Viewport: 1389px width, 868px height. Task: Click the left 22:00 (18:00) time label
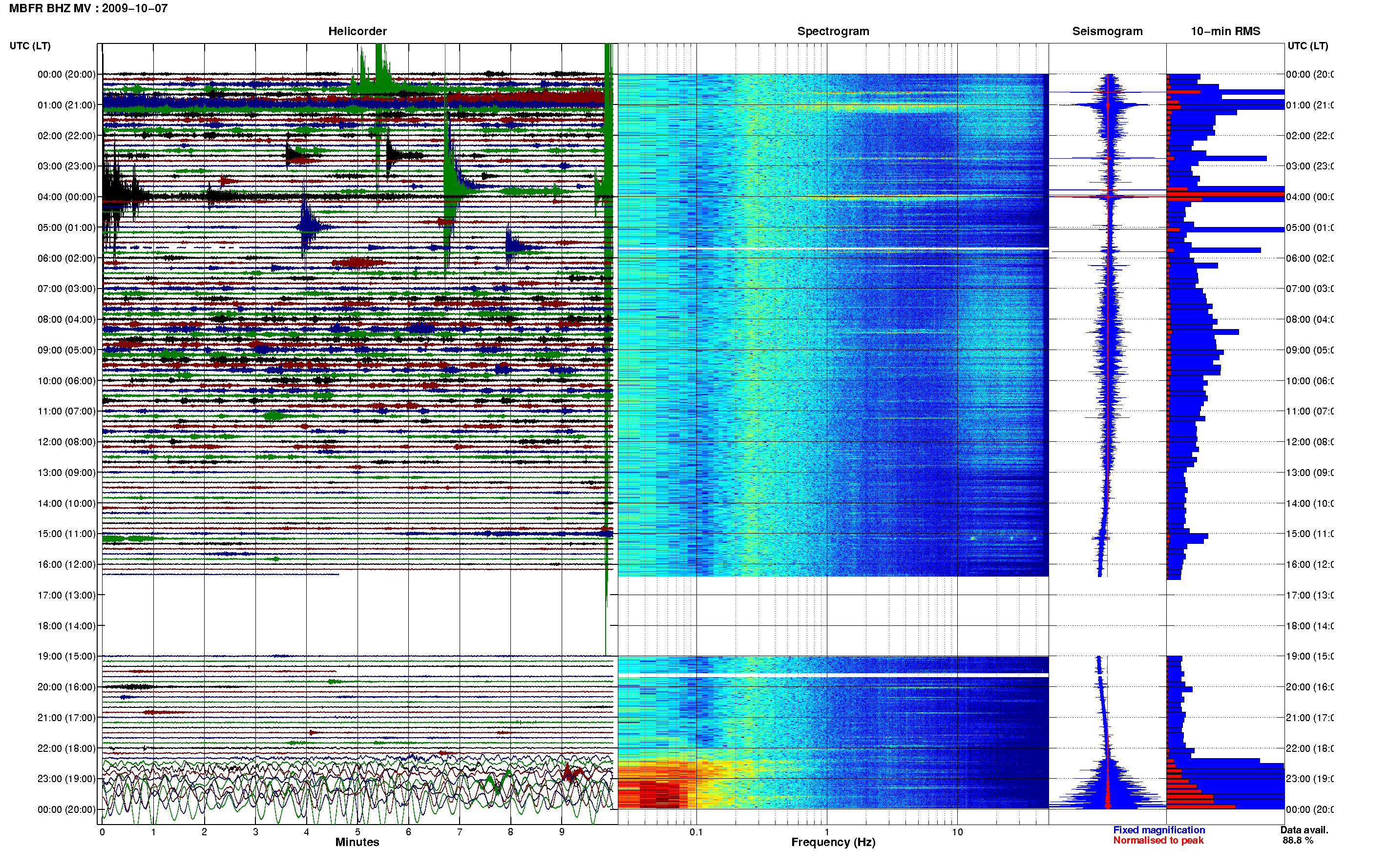(66, 748)
